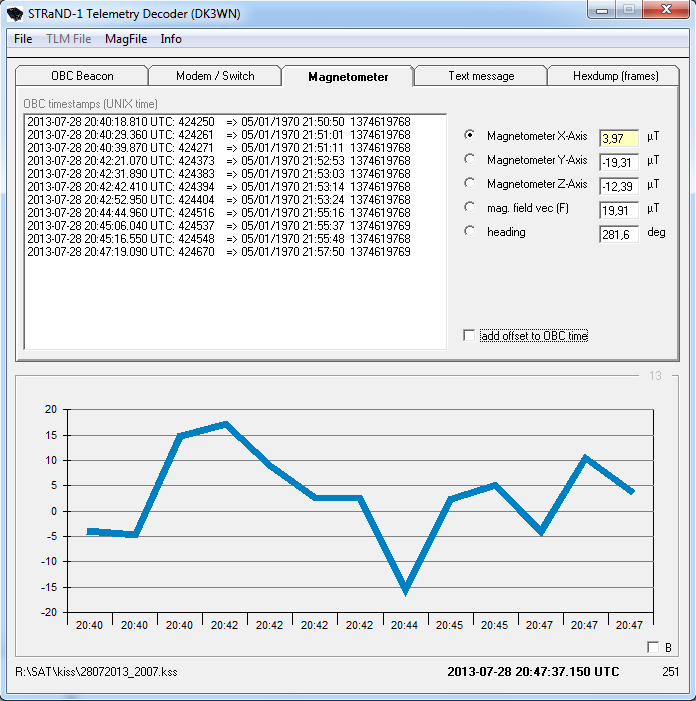Switch to the Modem / Switch tab
The height and width of the screenshot is (701, 696).
(x=215, y=76)
